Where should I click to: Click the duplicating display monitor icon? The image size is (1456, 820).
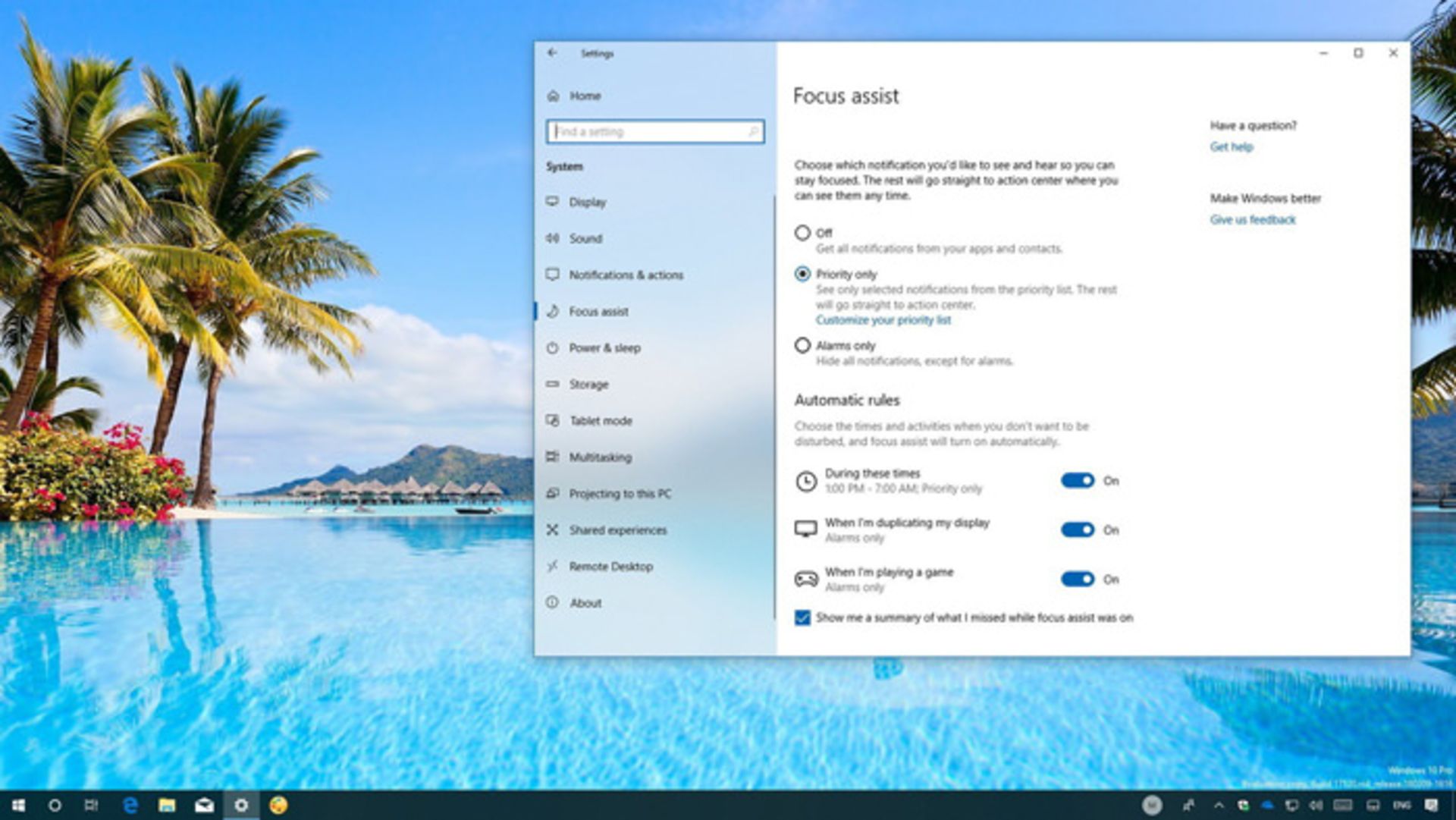point(805,529)
